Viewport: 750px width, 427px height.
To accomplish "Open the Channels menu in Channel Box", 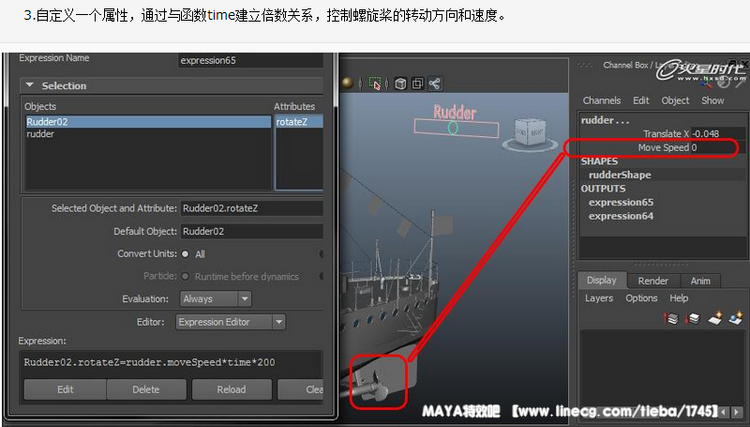I will point(602,101).
